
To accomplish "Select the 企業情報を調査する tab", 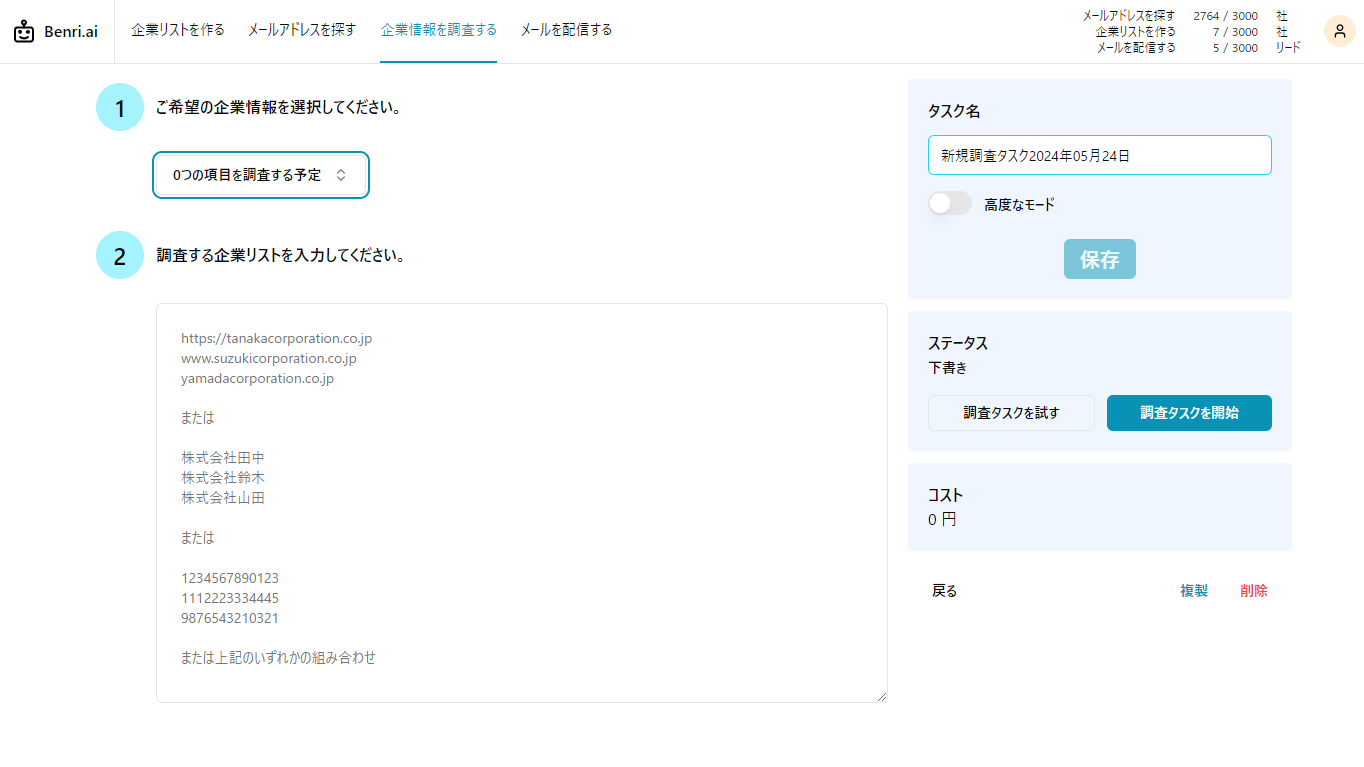I will pyautogui.click(x=438, y=30).
